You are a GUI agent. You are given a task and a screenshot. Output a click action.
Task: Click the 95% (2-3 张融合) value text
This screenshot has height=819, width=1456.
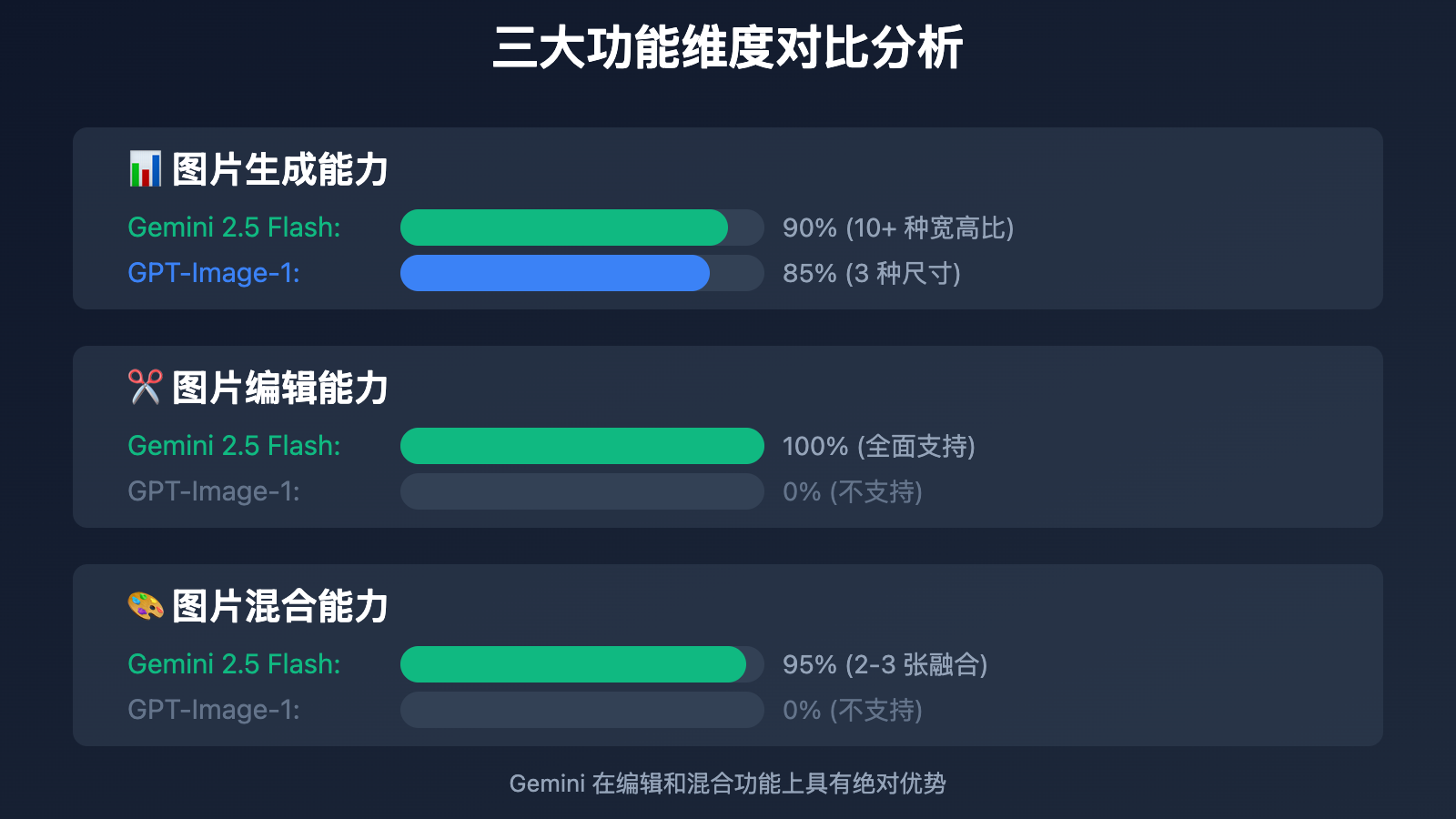pyautogui.click(x=885, y=664)
